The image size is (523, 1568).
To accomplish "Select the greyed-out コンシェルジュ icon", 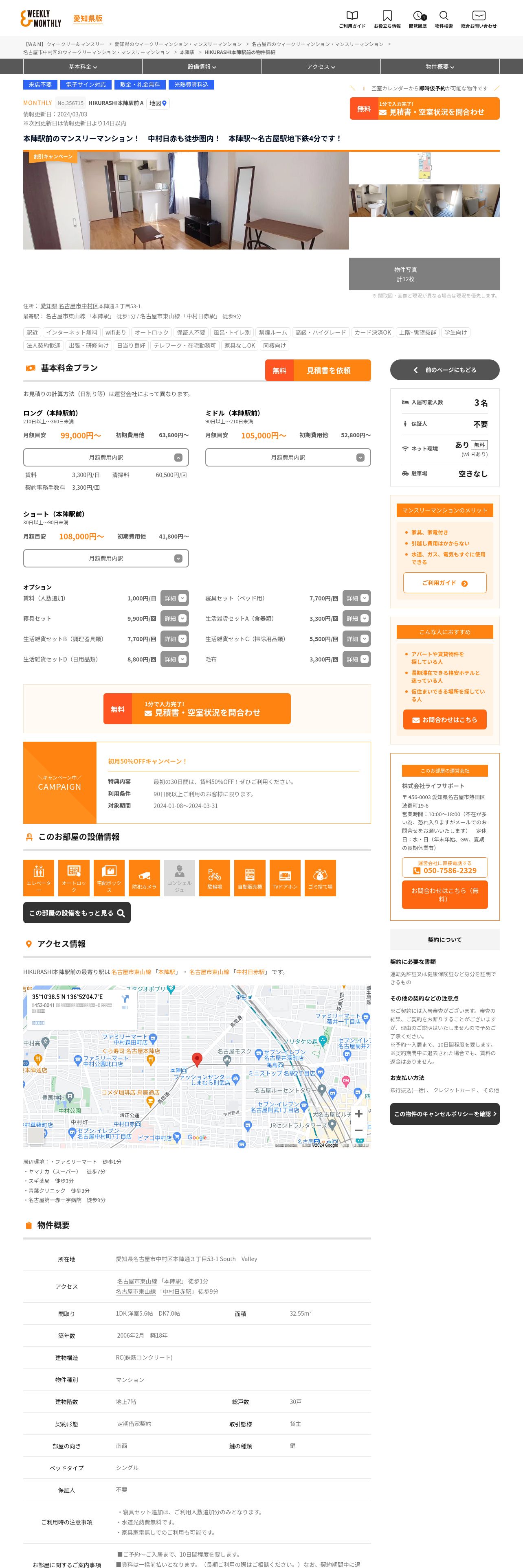I will coord(180,877).
